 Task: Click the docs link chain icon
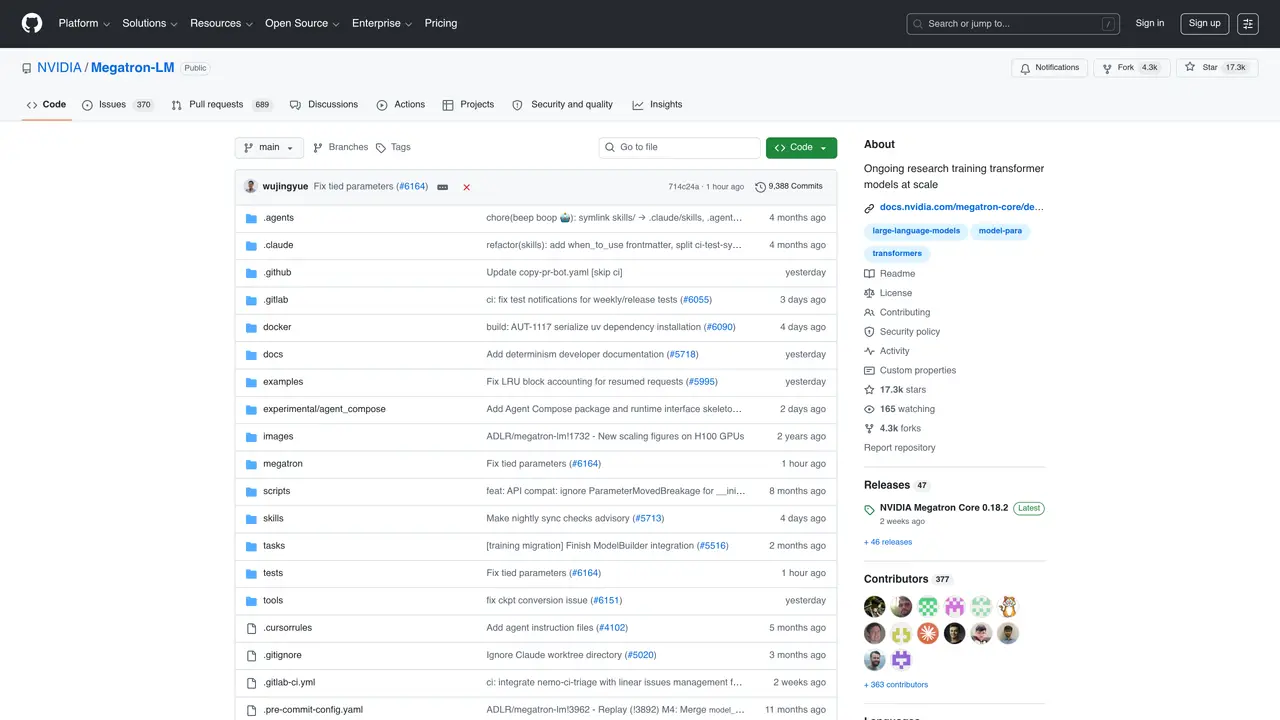870,208
